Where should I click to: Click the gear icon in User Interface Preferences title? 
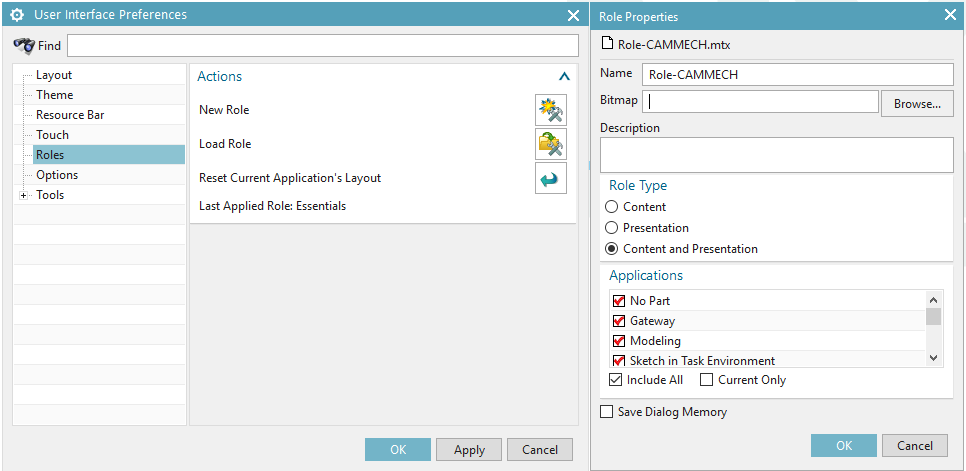point(17,14)
